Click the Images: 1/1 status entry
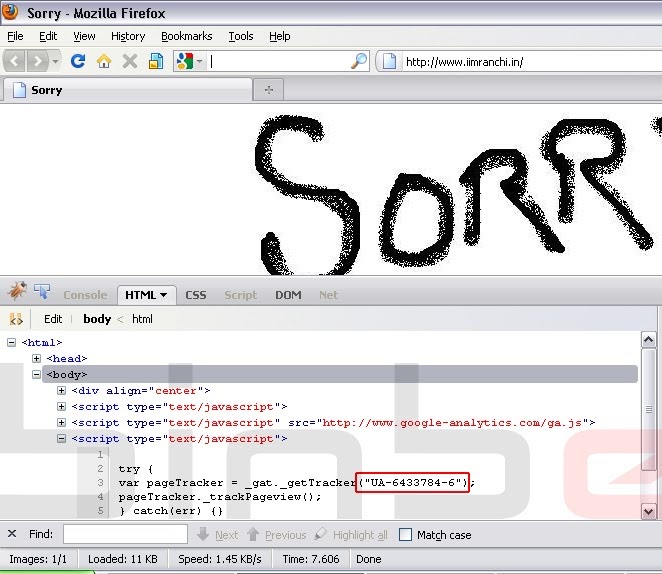Image resolution: width=662 pixels, height=574 pixels. [x=38, y=559]
